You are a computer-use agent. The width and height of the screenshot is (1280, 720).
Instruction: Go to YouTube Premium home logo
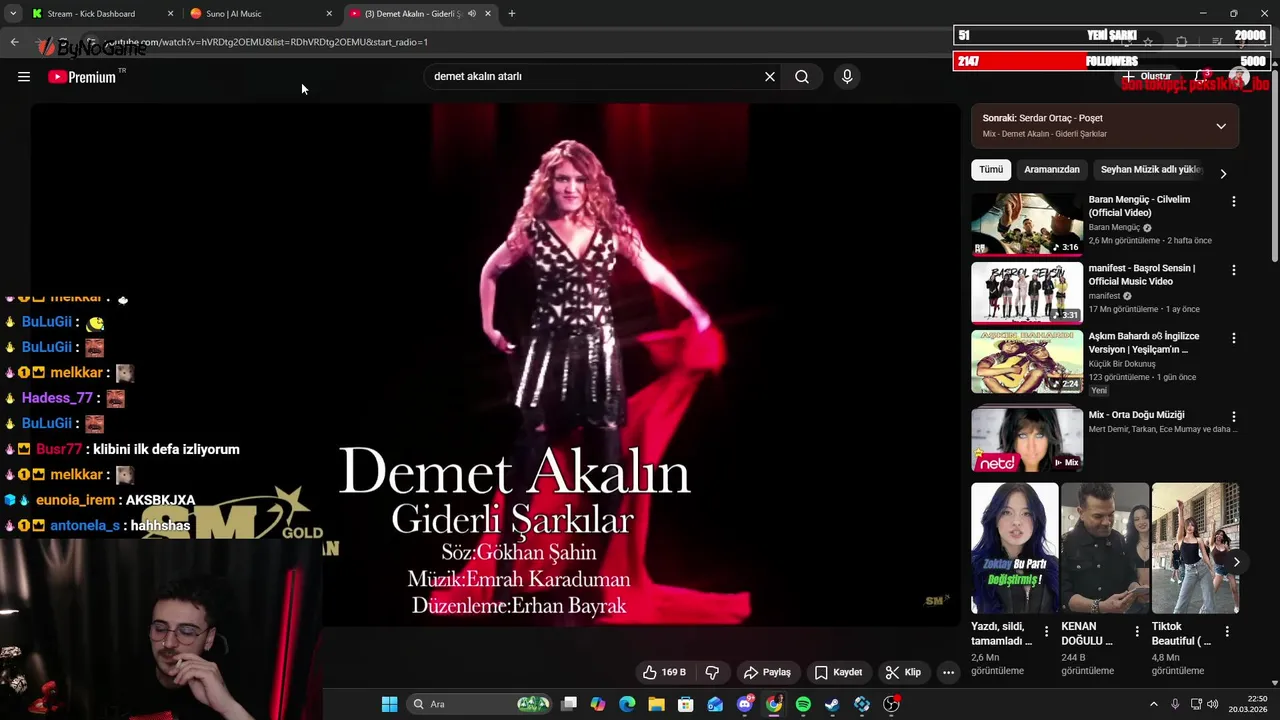coord(83,77)
